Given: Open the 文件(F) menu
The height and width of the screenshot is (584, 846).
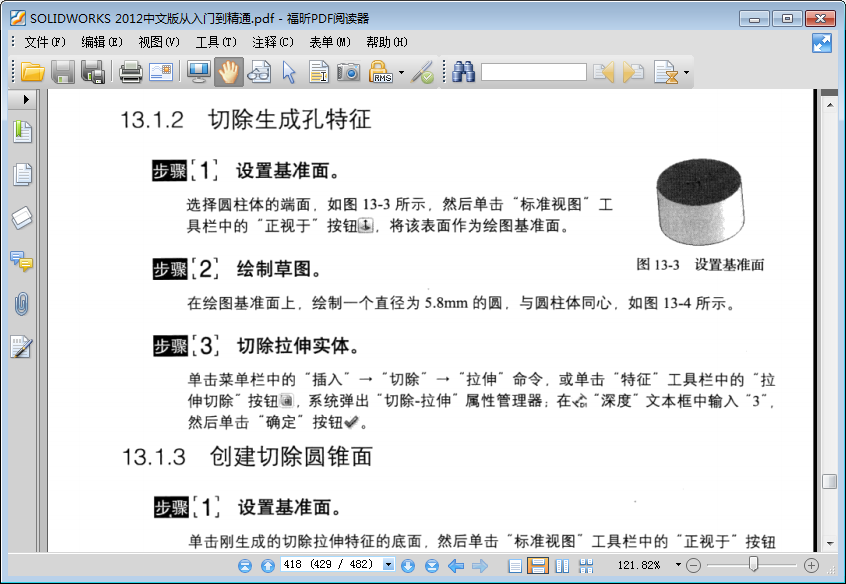Looking at the screenshot, I should pyautogui.click(x=45, y=42).
